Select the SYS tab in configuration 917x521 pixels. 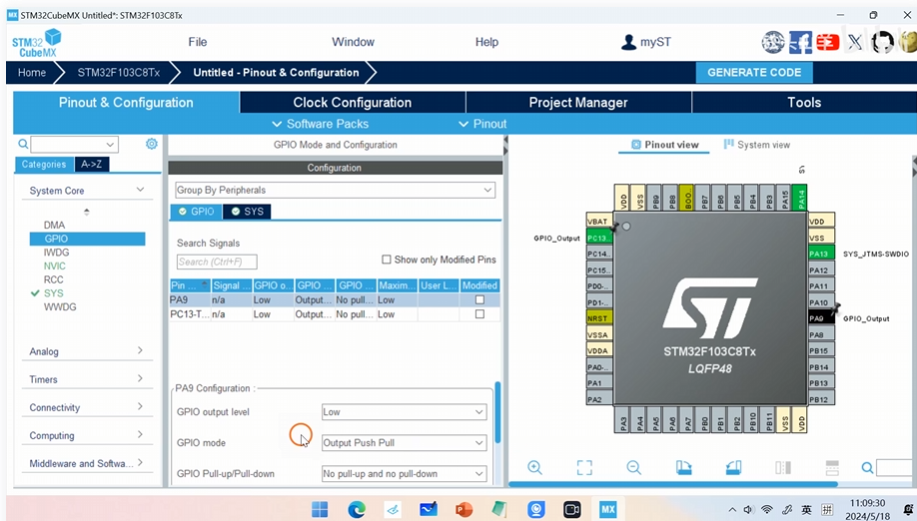(247, 212)
